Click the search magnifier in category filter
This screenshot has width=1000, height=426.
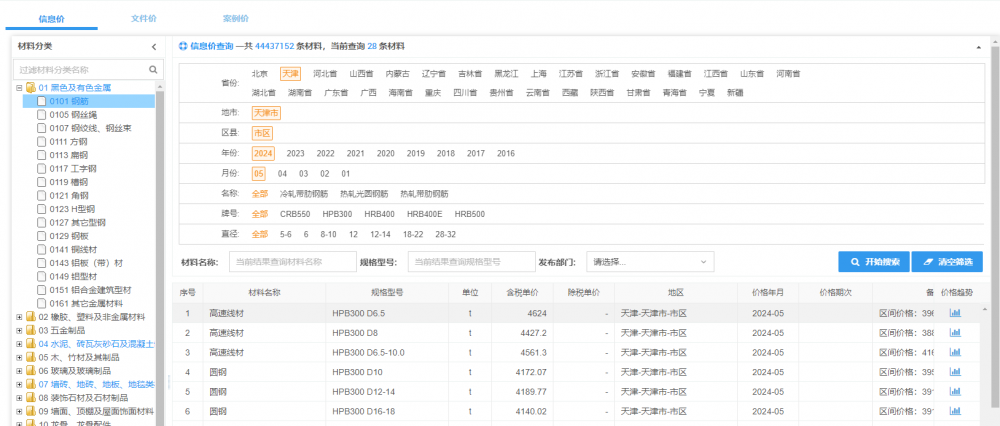coord(153,70)
